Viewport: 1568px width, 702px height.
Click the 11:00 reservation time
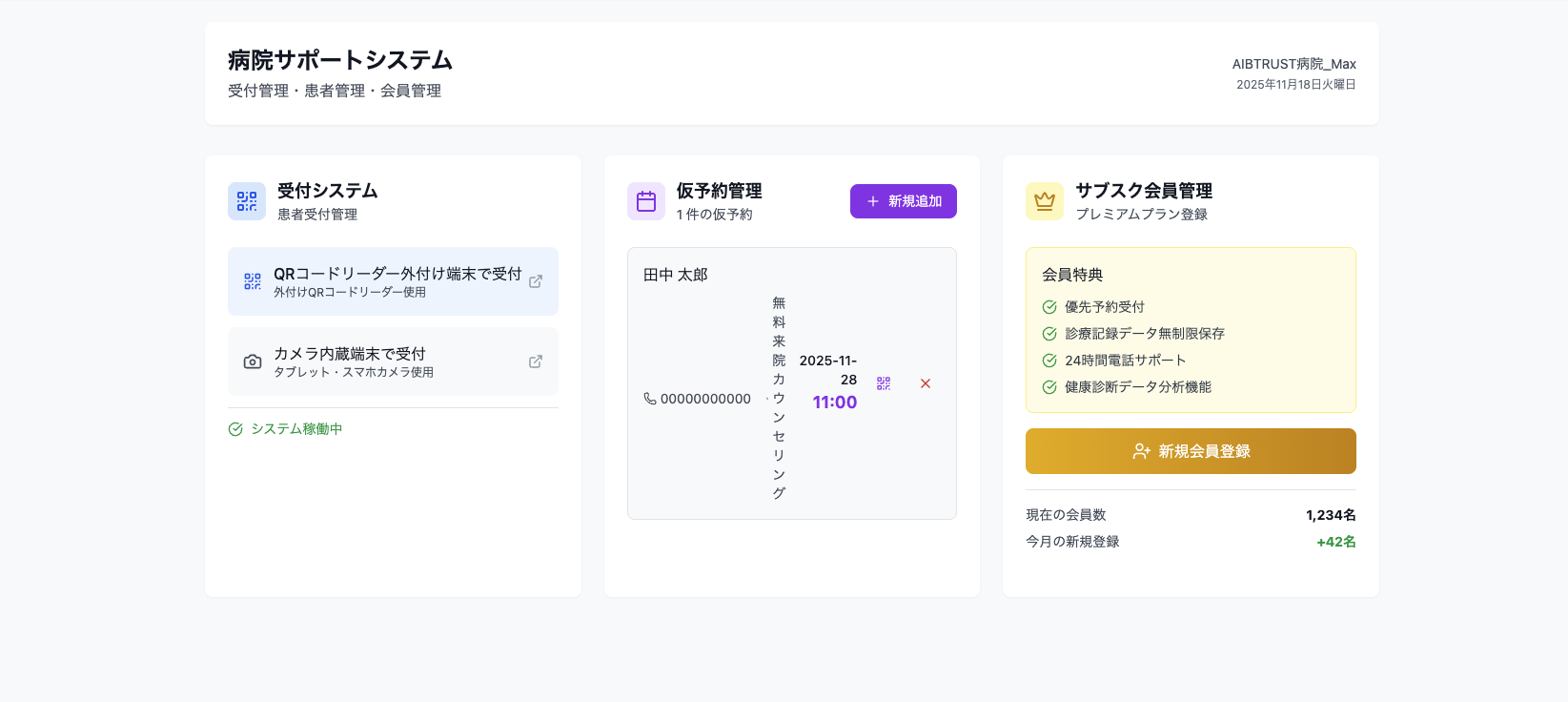pos(835,403)
